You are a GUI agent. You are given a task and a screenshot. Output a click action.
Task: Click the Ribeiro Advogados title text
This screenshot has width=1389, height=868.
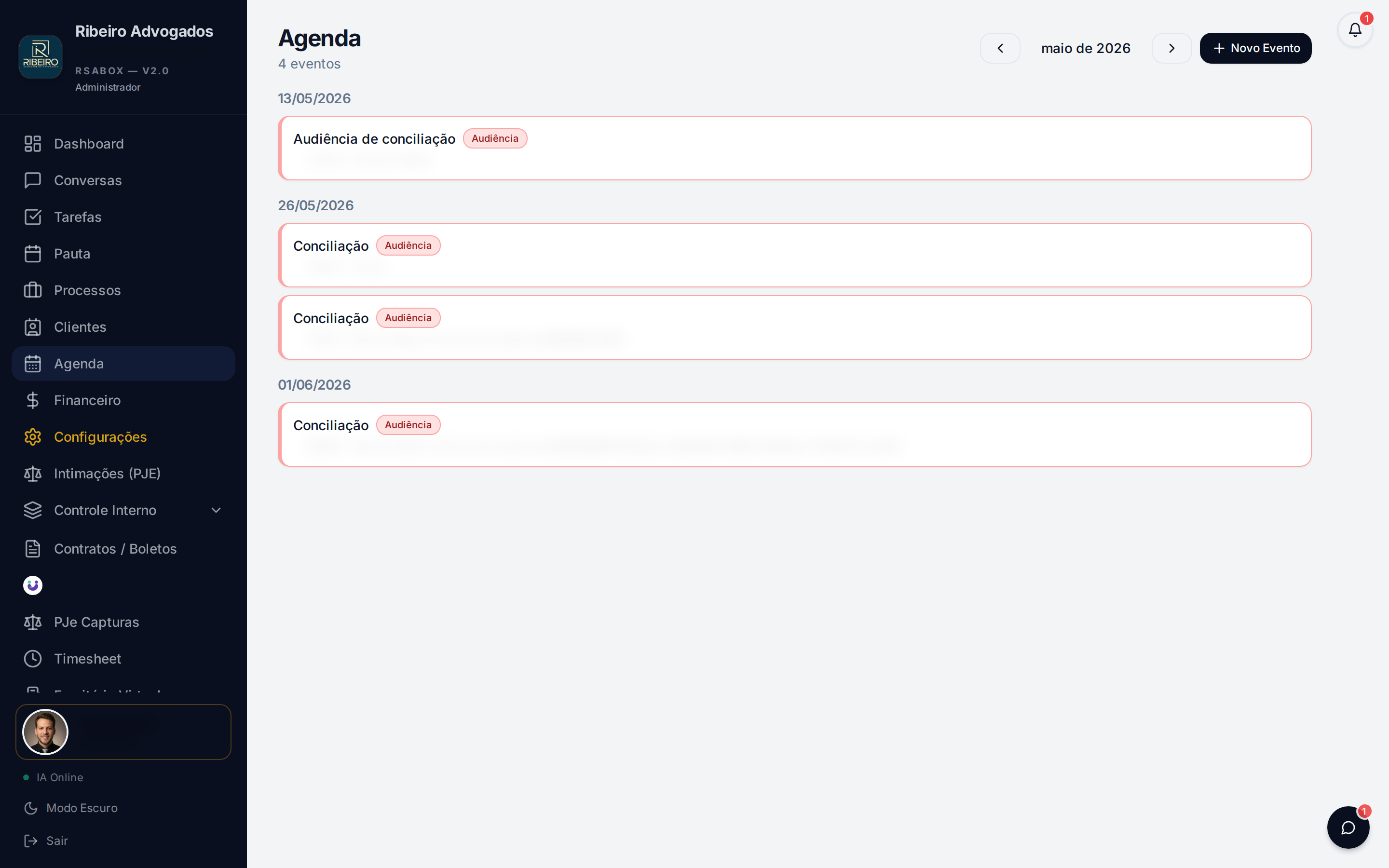[x=144, y=31]
